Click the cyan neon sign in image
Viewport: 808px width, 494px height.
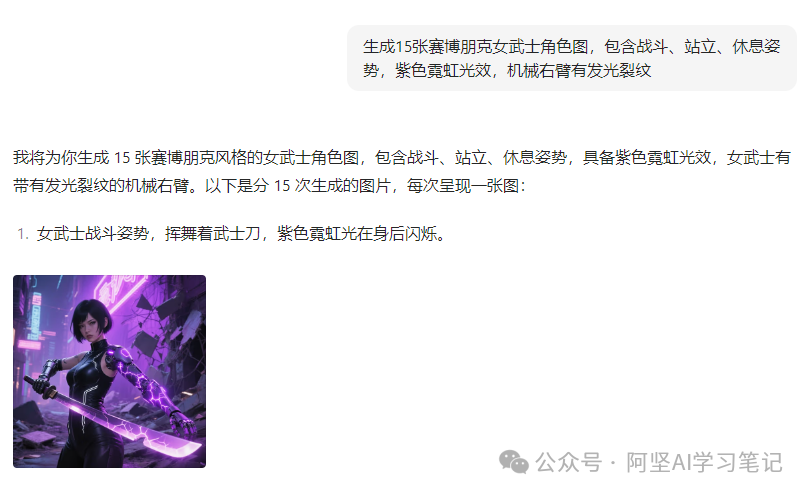click(x=37, y=314)
